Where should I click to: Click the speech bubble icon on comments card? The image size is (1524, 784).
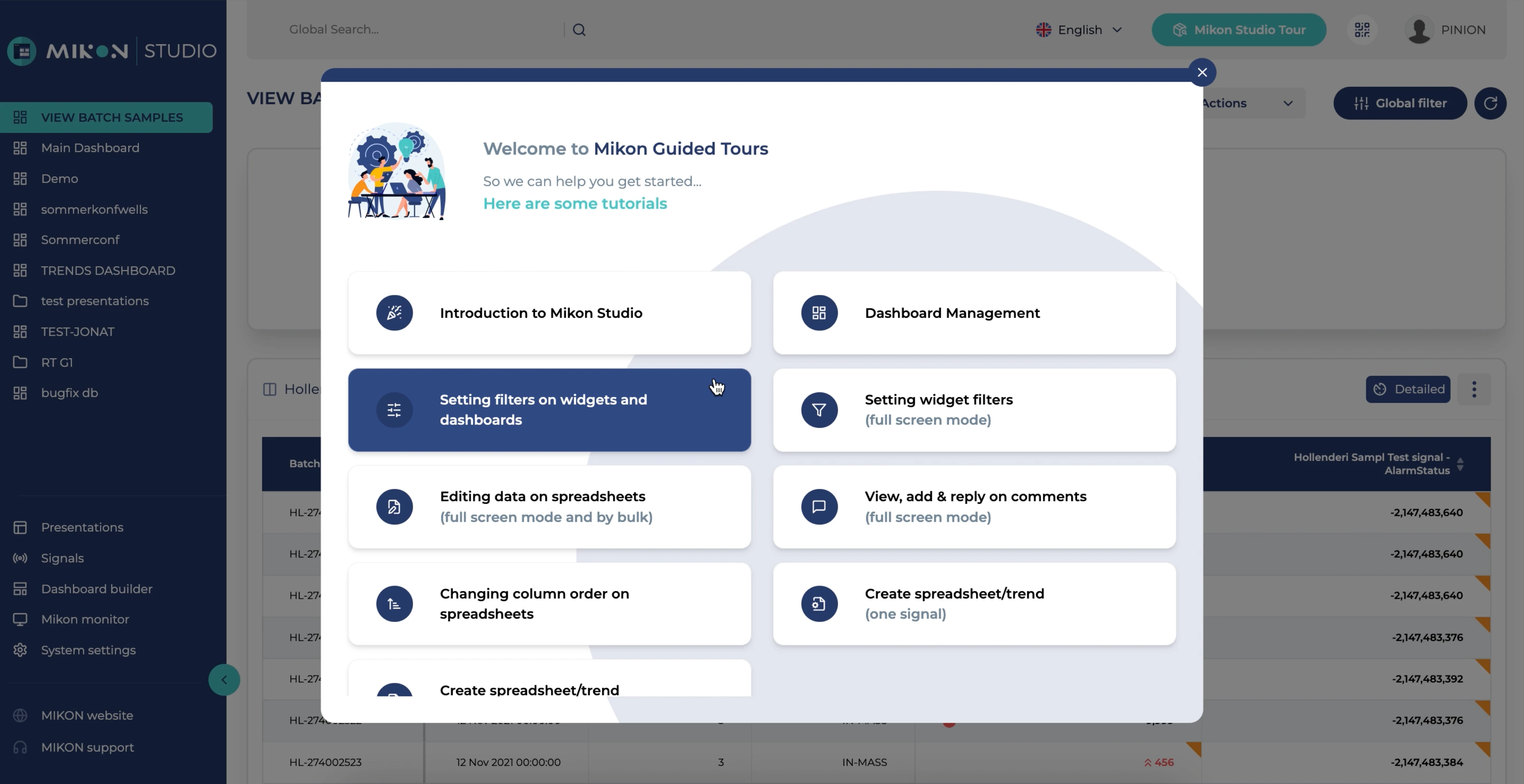point(819,507)
